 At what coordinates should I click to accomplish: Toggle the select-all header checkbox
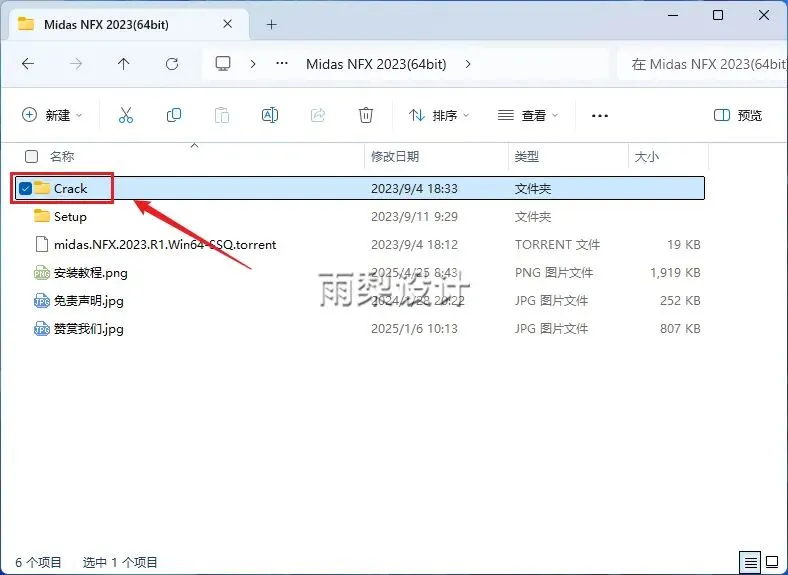pyautogui.click(x=31, y=156)
